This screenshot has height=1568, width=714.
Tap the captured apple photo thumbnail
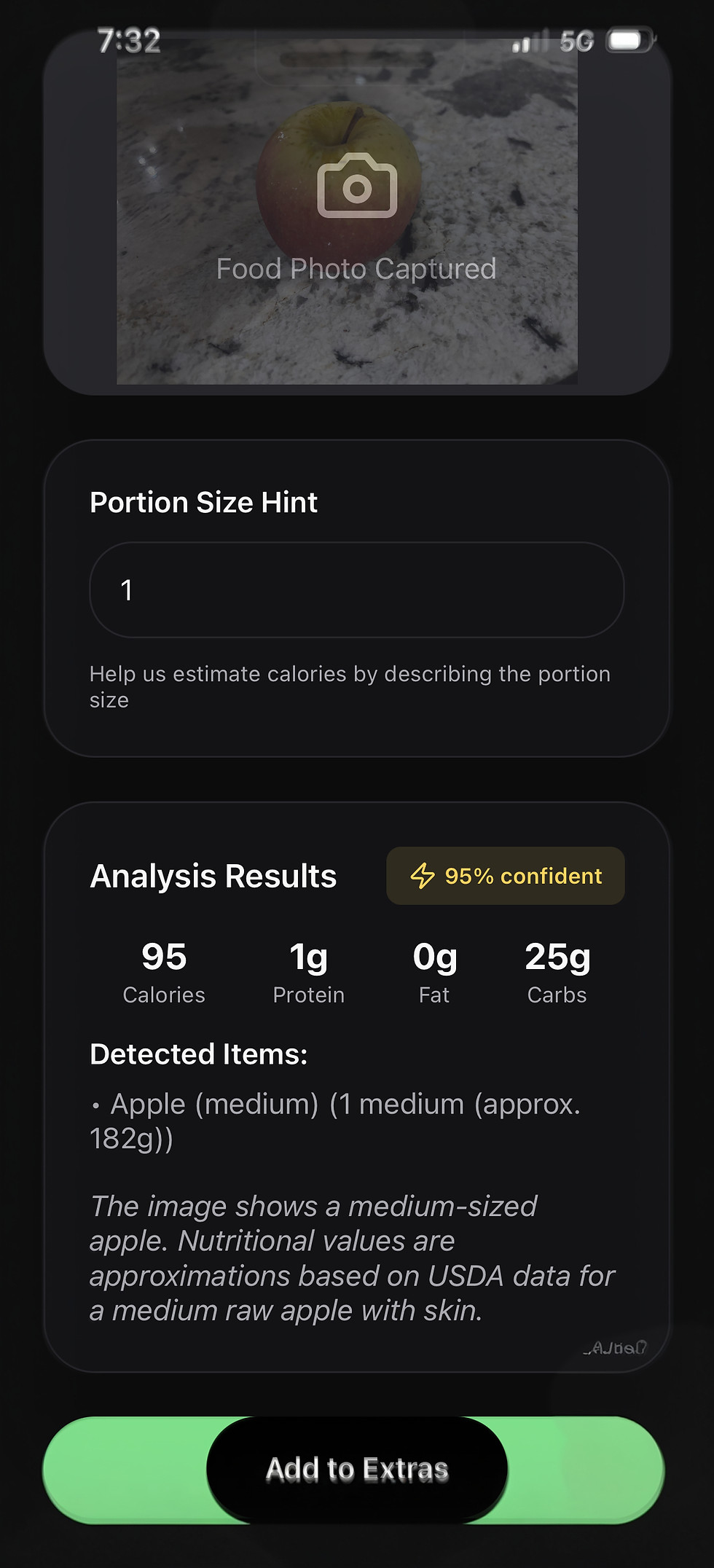tap(348, 211)
